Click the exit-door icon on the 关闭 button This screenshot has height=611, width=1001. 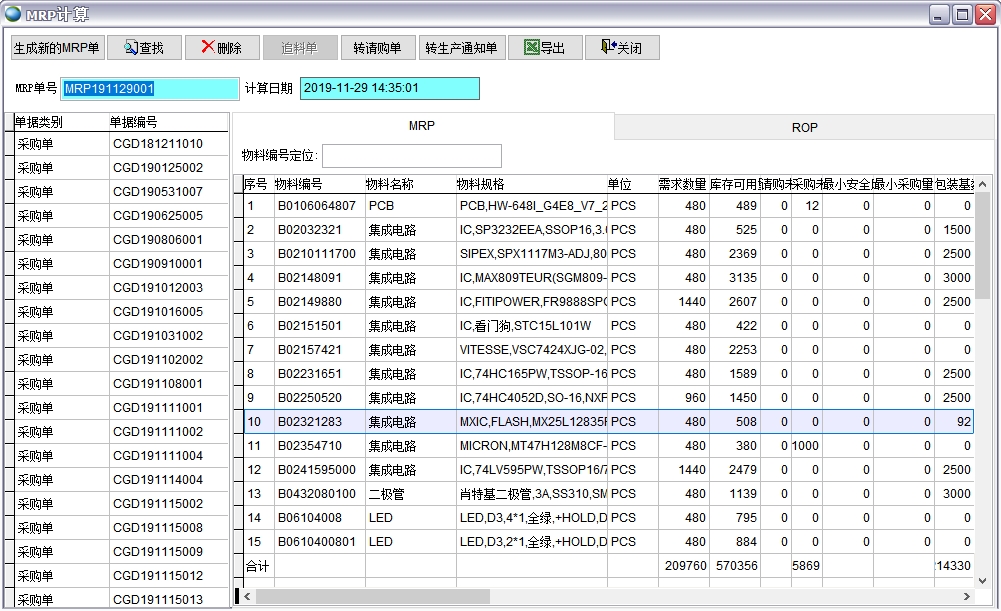[604, 47]
